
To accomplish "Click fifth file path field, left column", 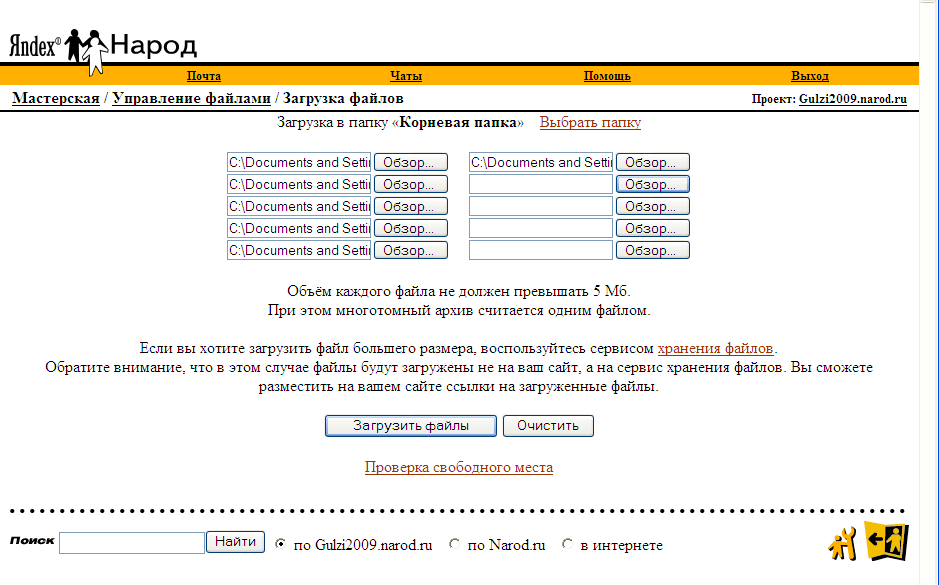I will pyautogui.click(x=299, y=250).
